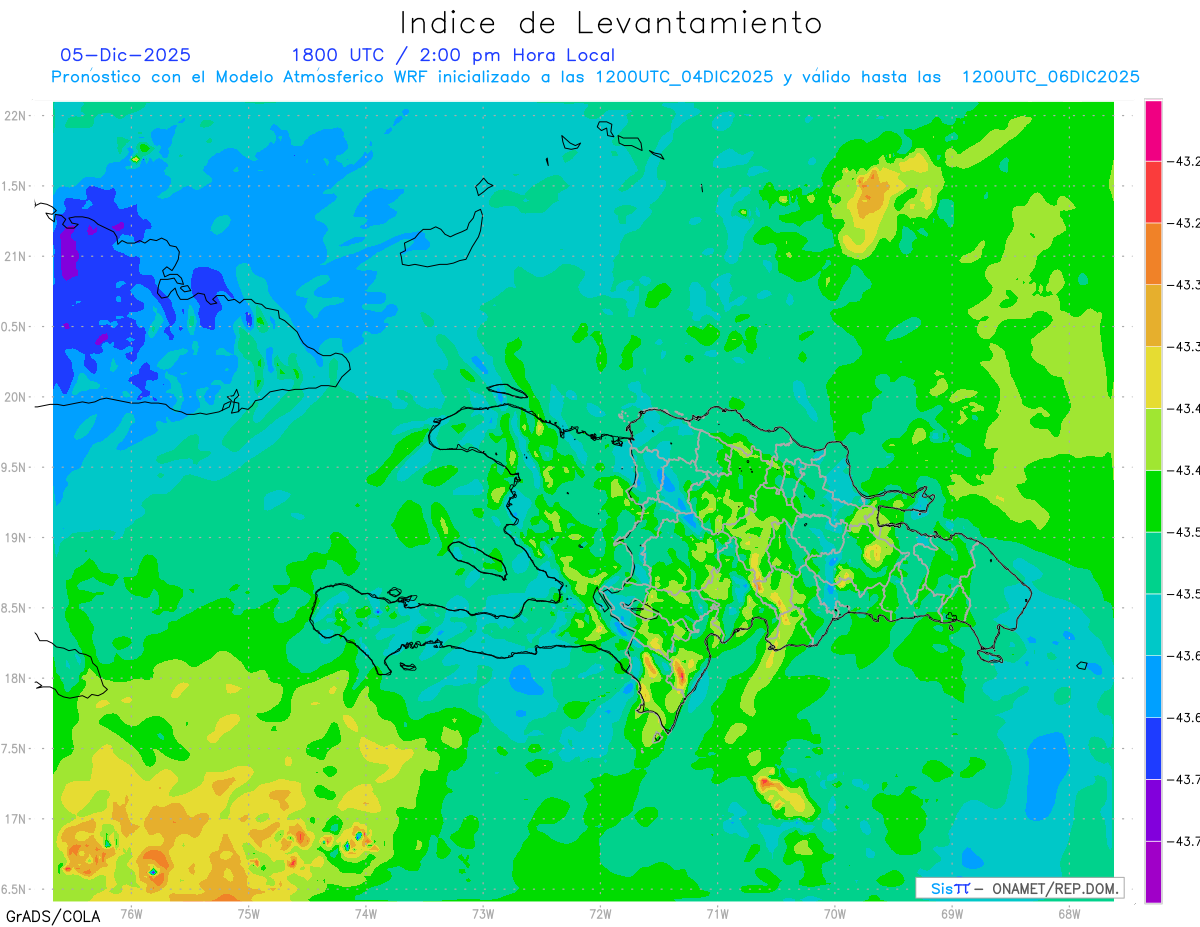Click the '21N' latitude label

point(16,257)
